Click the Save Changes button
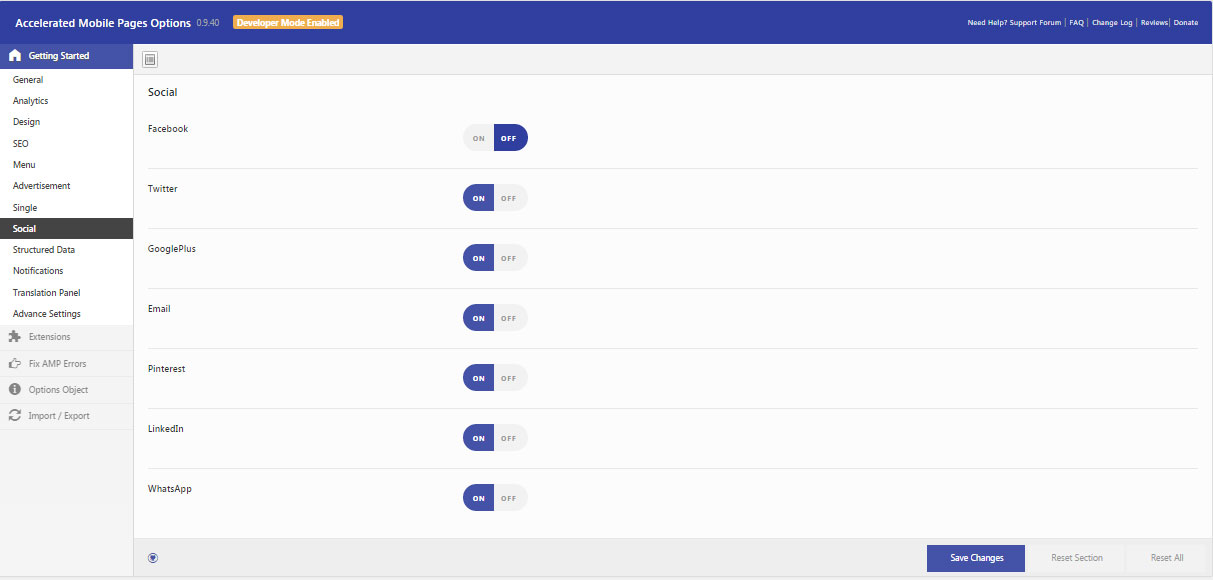 click(x=976, y=558)
